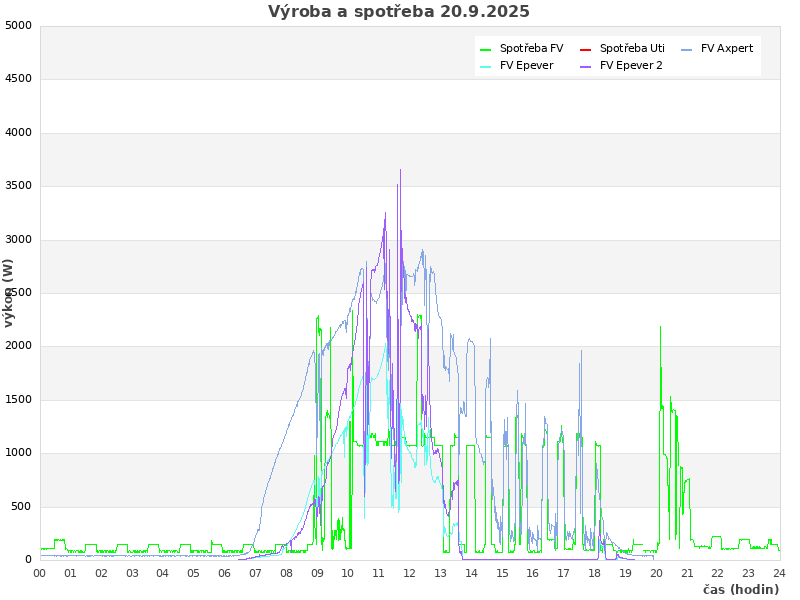
Task: Click the tallest purple FV Epever 2 peak
Action: click(x=400, y=171)
